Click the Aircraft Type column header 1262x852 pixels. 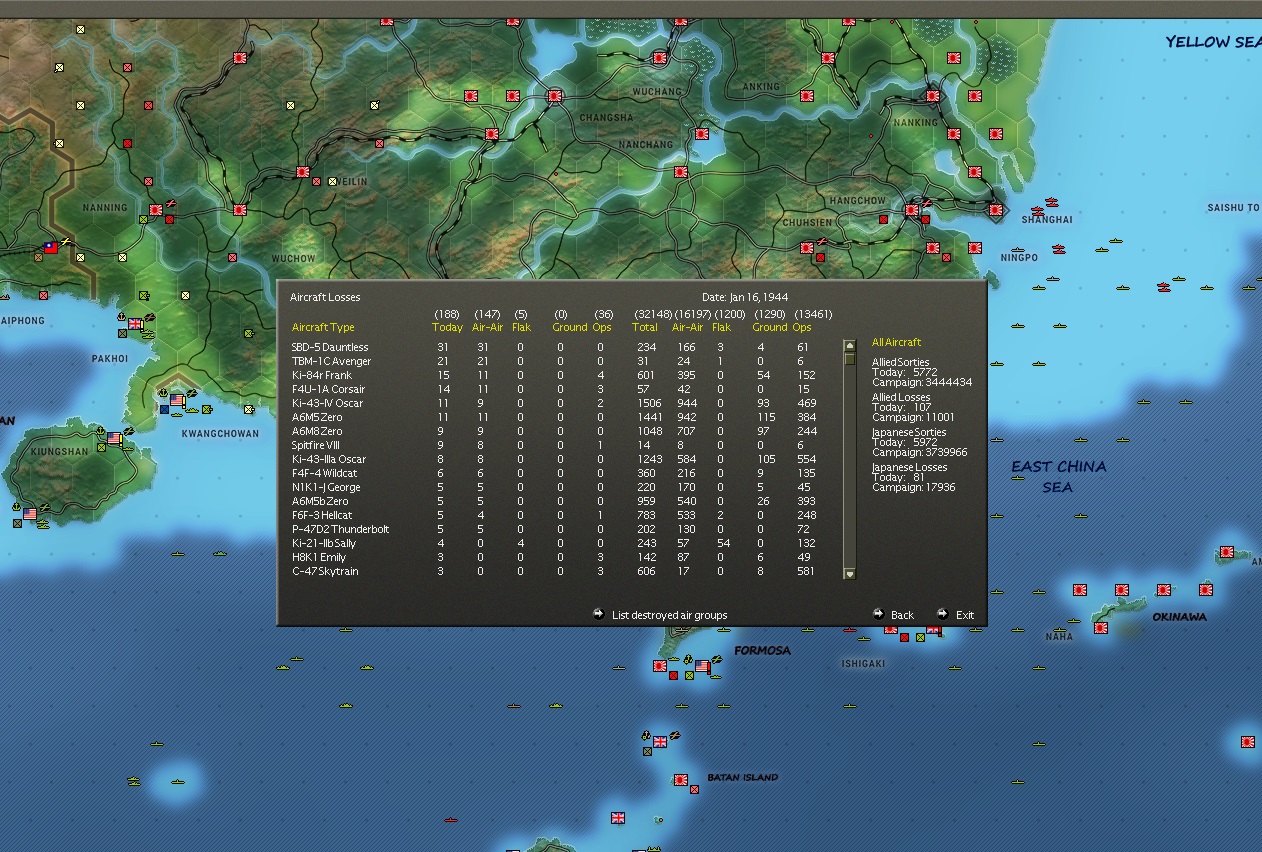[x=323, y=327]
